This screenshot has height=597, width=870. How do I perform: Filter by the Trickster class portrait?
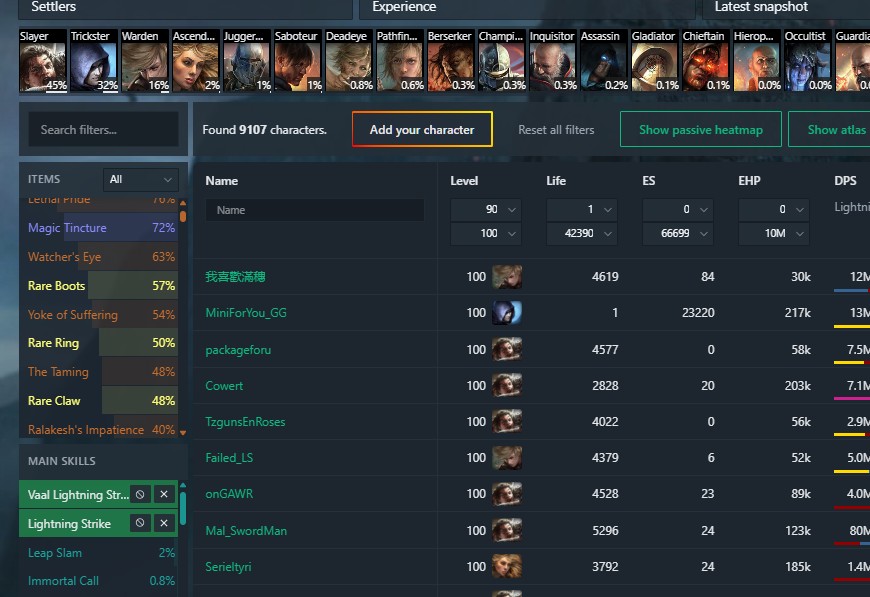(94, 60)
